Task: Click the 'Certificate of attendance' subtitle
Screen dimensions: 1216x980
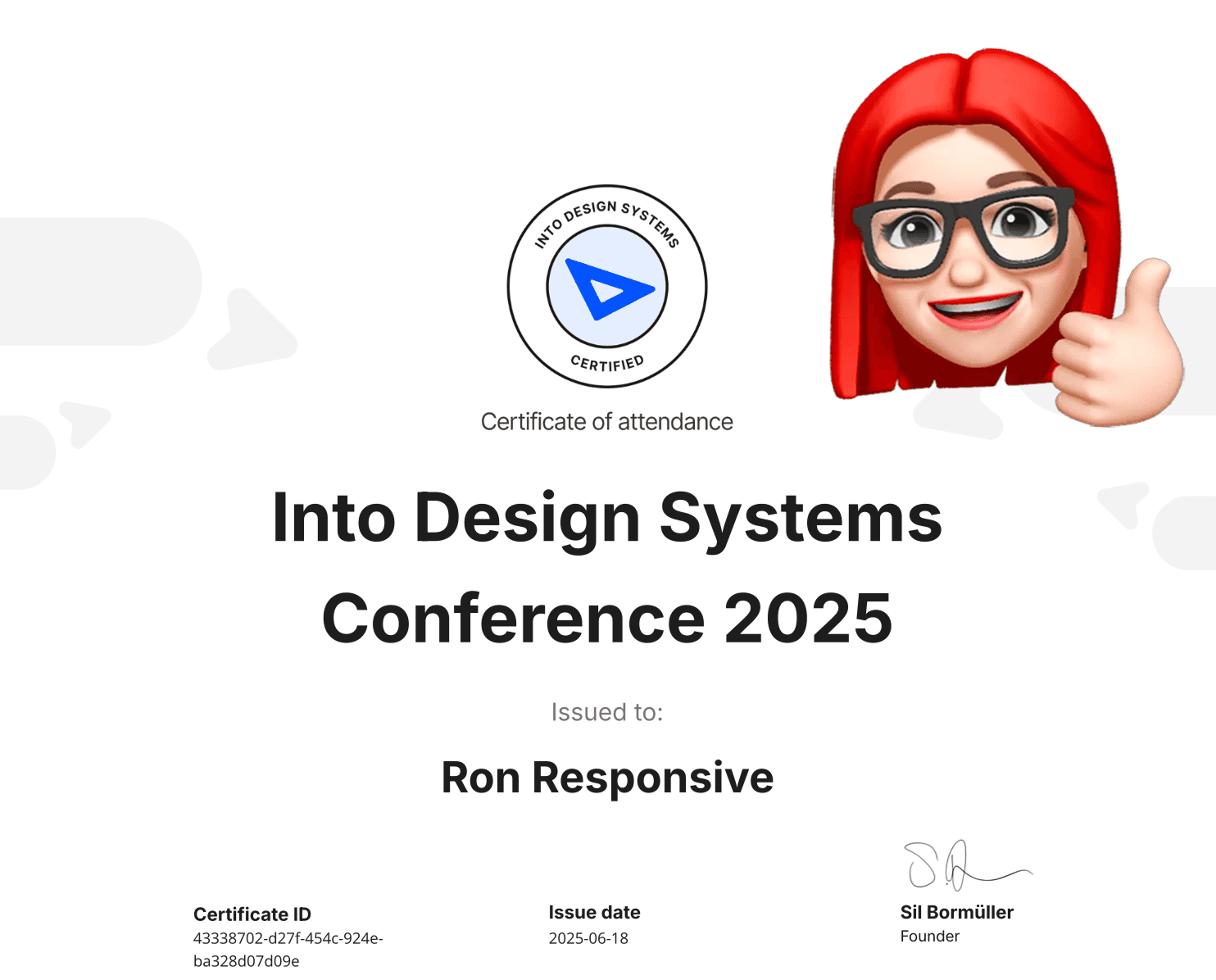Action: coord(607,421)
